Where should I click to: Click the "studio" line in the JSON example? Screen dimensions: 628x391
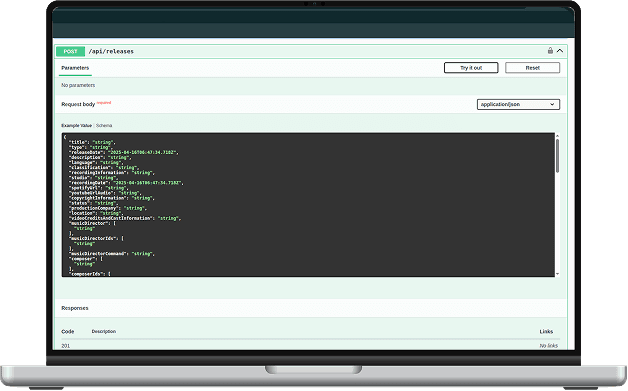click(x=93, y=177)
